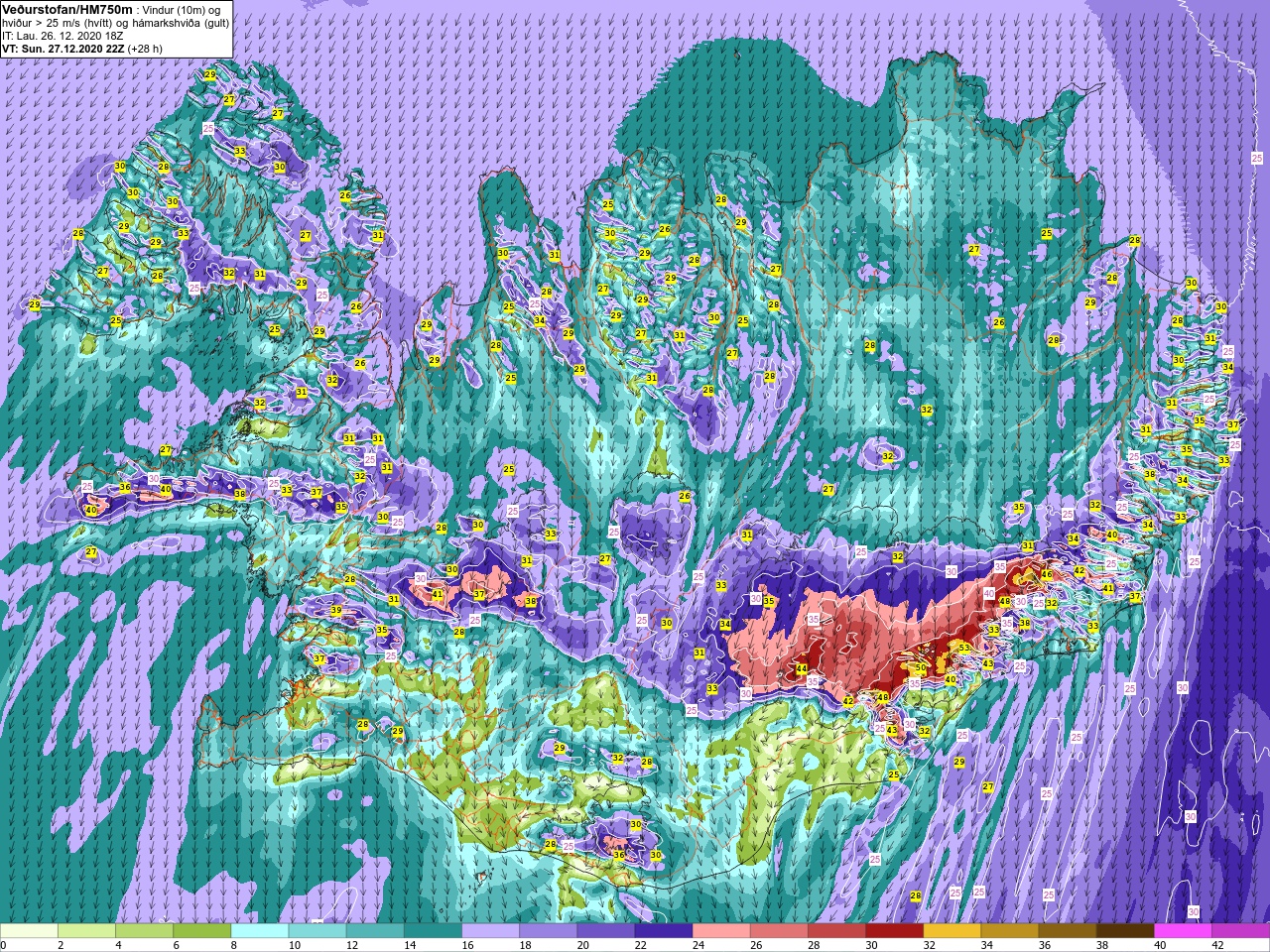Click the 8–10 pale cyan legend swatch
Viewport: 1270px width, 952px height.
(259, 932)
